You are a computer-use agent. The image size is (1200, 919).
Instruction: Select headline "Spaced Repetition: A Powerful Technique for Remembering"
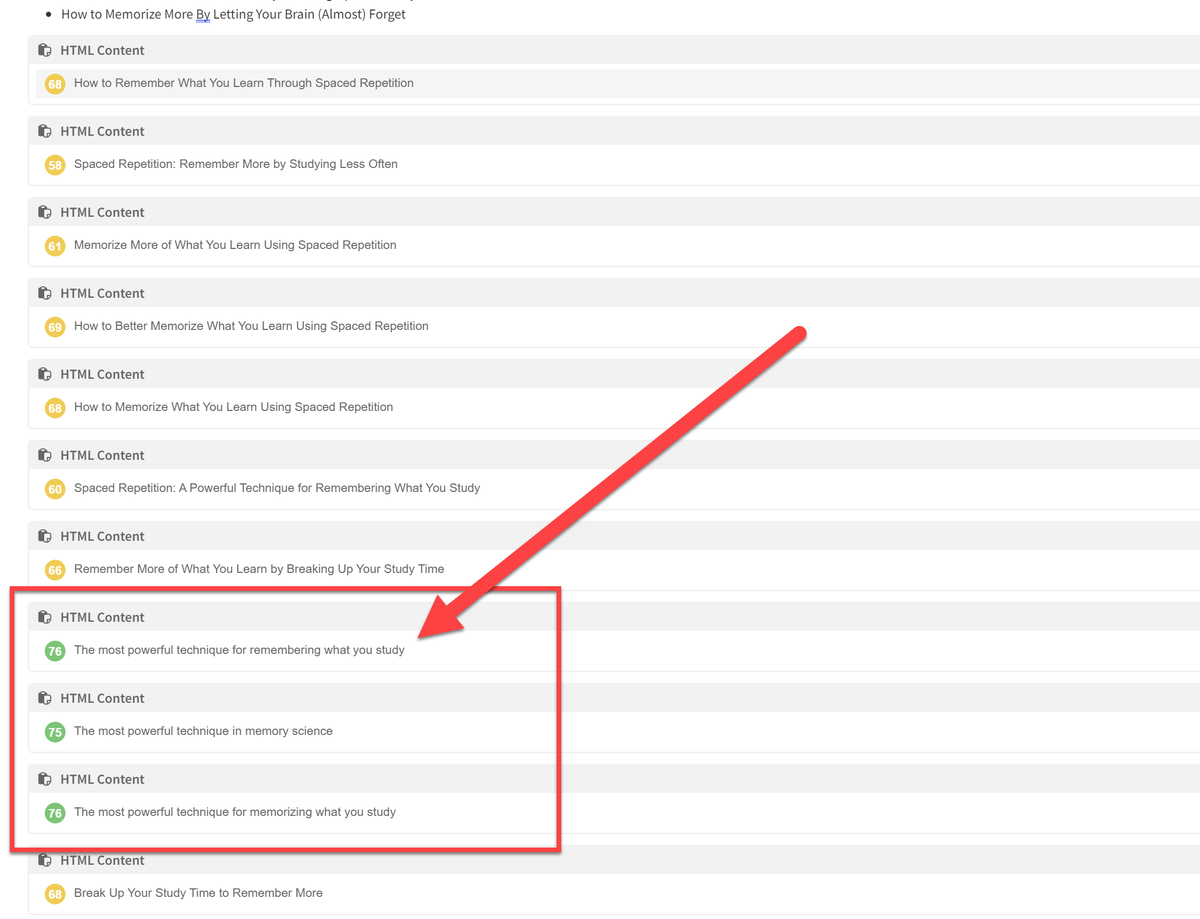(276, 488)
